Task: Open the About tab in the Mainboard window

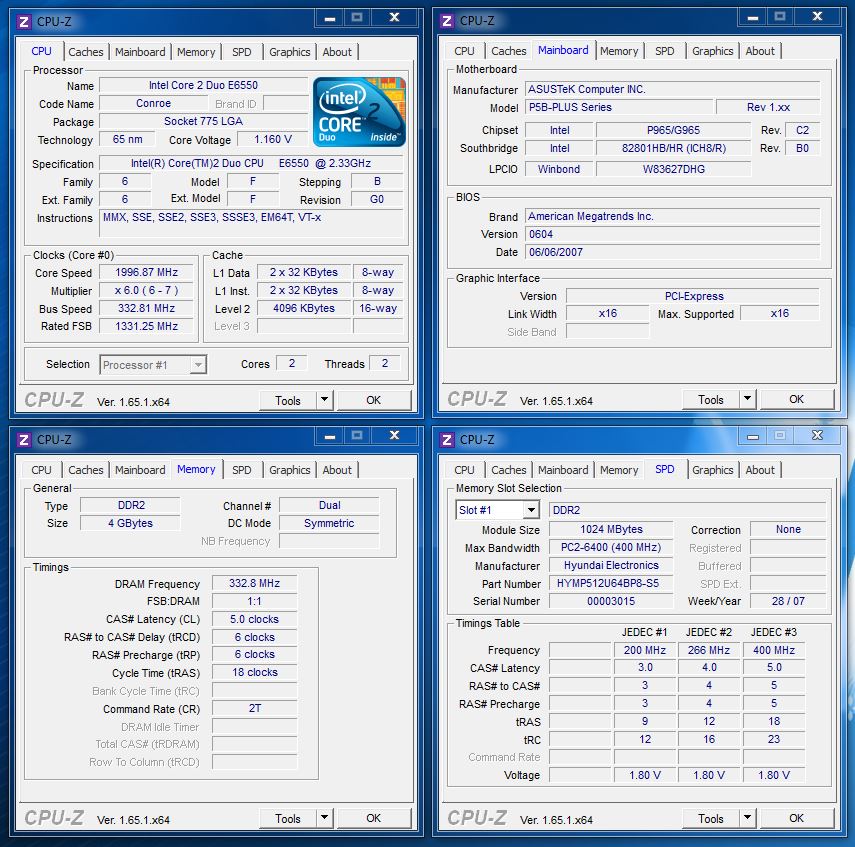Action: [760, 51]
